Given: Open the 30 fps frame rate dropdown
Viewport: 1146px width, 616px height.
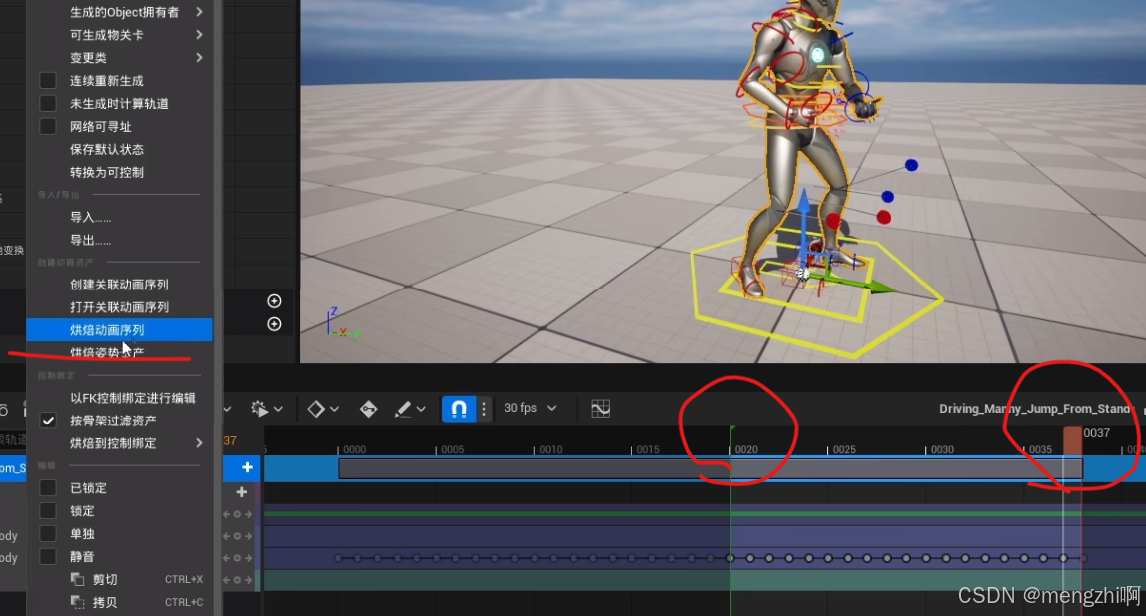Looking at the screenshot, I should (530, 408).
